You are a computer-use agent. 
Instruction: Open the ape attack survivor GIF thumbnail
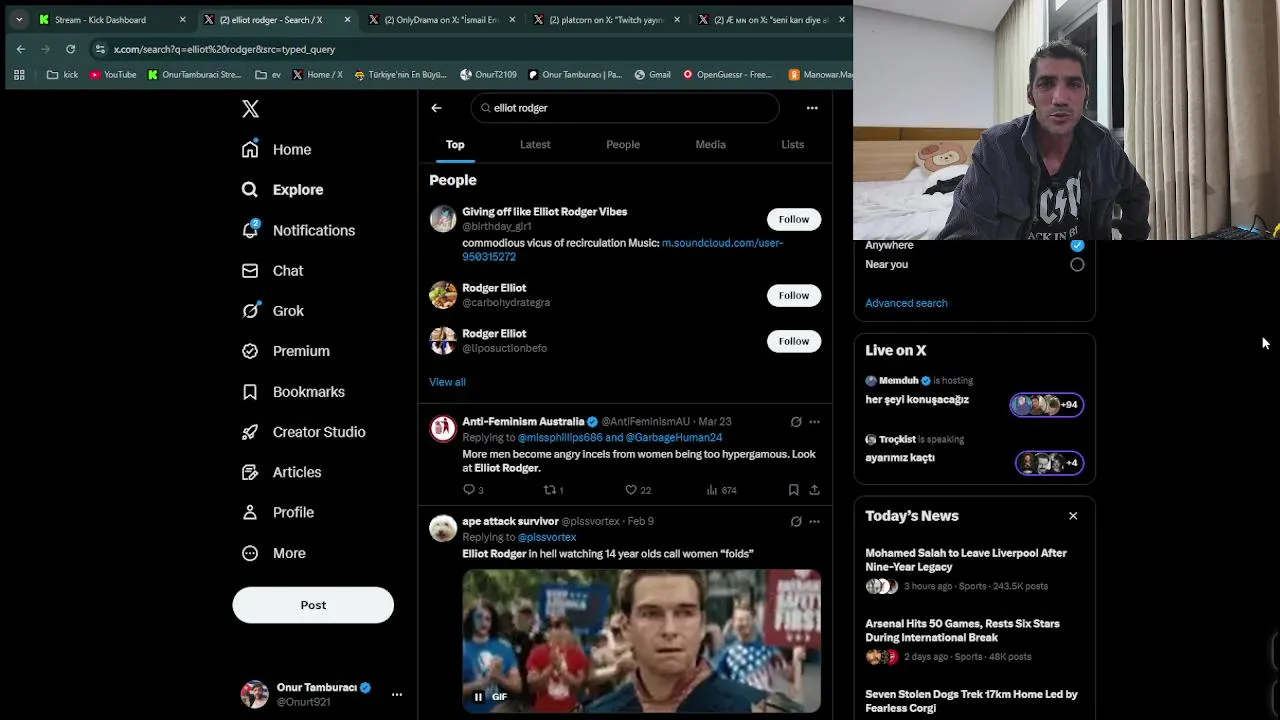tap(641, 641)
